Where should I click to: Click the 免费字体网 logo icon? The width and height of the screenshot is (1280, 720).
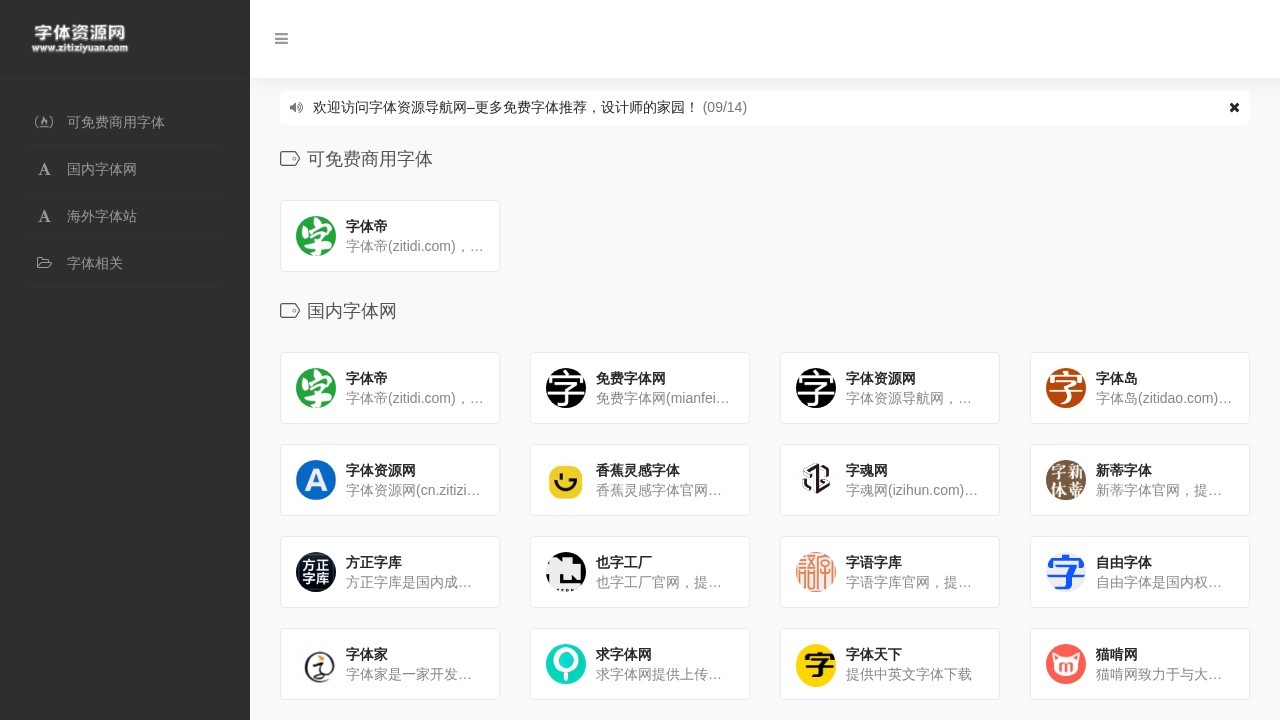coord(566,388)
